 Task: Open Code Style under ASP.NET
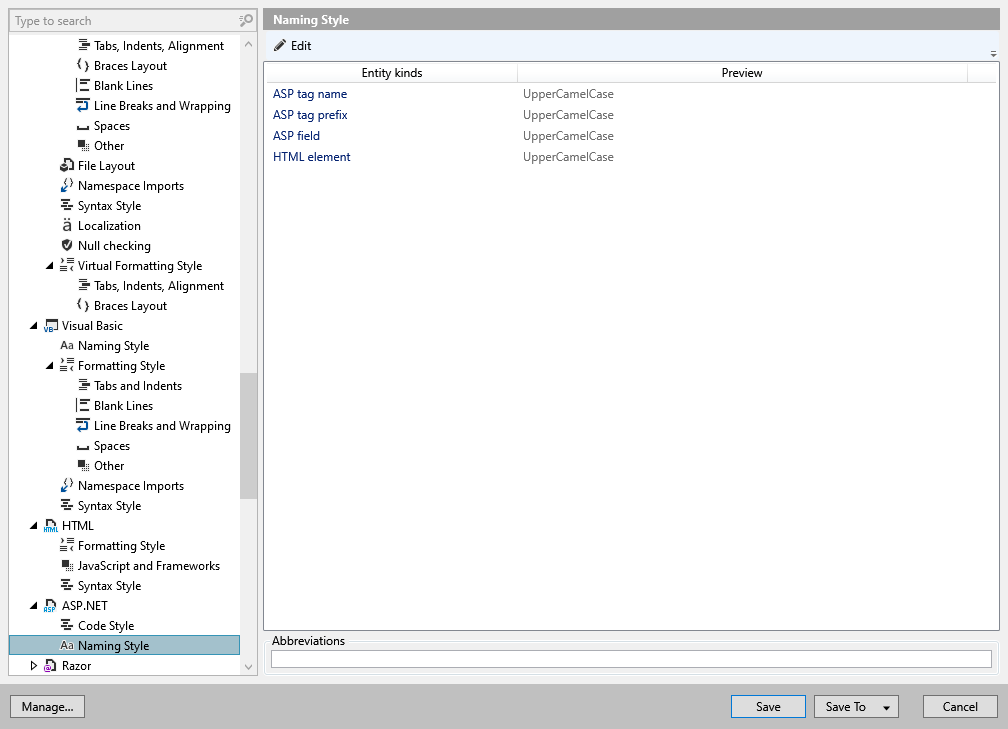105,626
